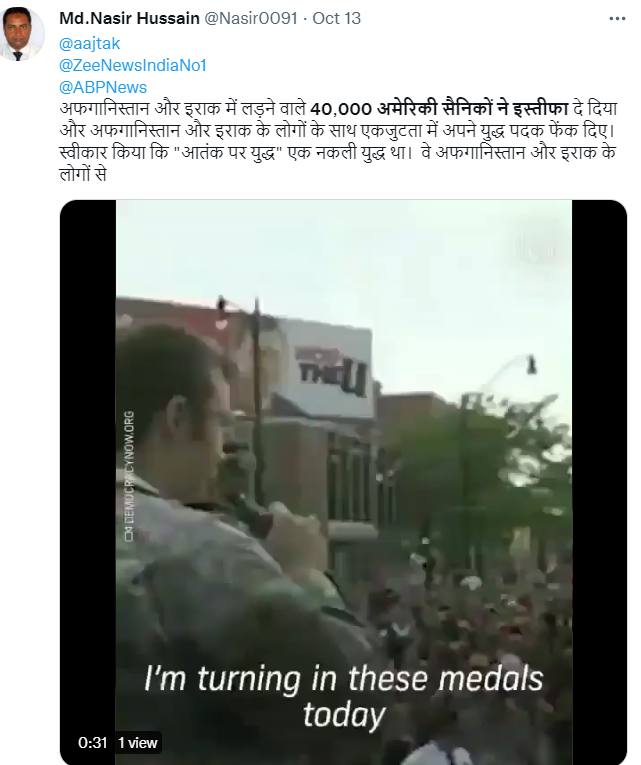This screenshot has width=641, height=765.
Task: Click the 'I'm turning in these medals' caption
Action: pos(343,679)
